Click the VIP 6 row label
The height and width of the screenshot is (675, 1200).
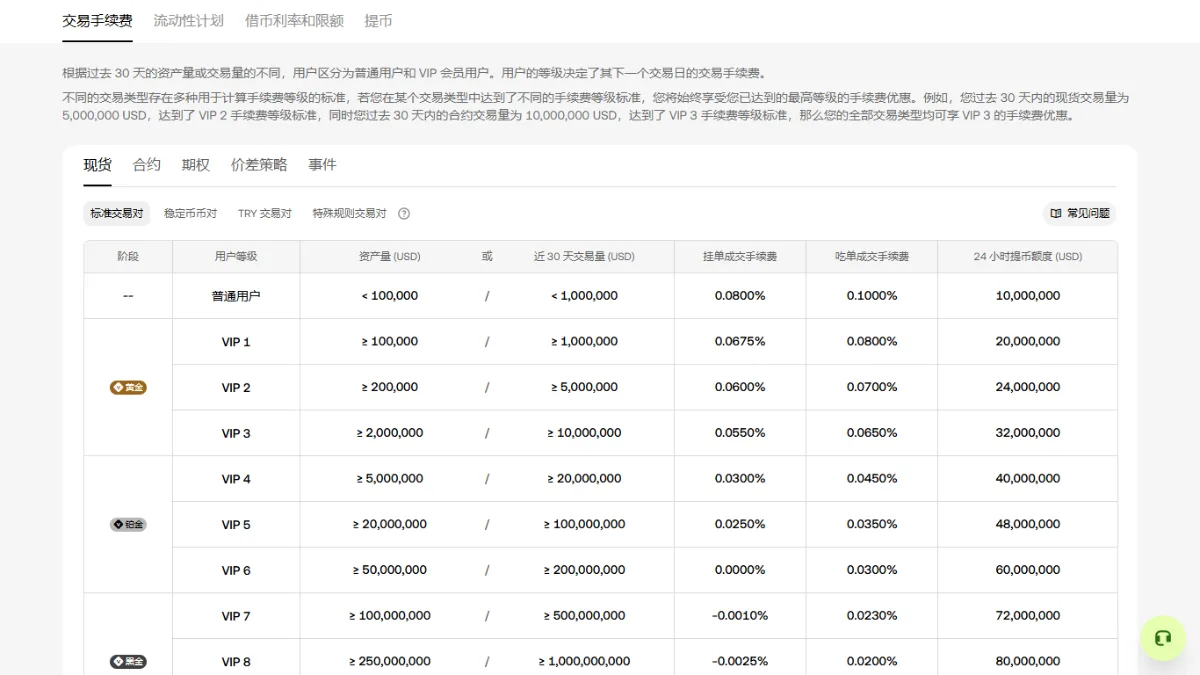(x=236, y=571)
